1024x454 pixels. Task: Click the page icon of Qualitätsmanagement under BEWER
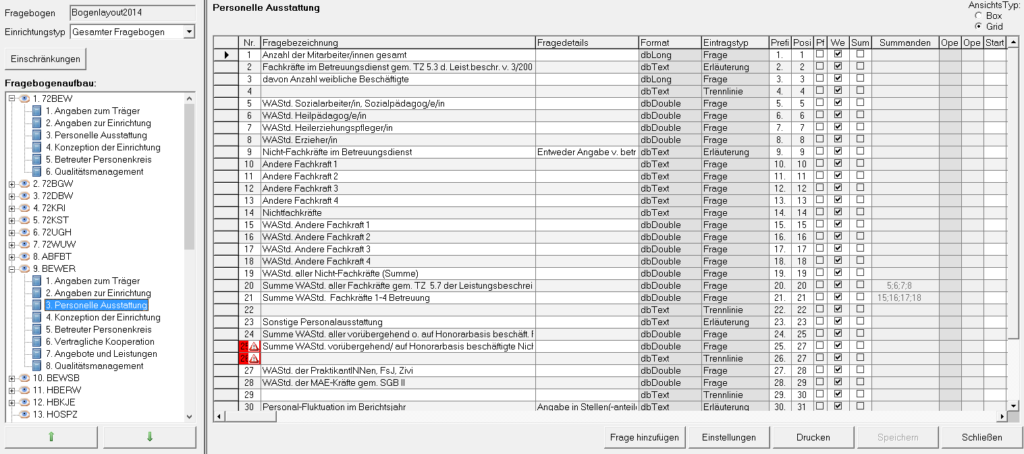pyautogui.click(x=37, y=366)
